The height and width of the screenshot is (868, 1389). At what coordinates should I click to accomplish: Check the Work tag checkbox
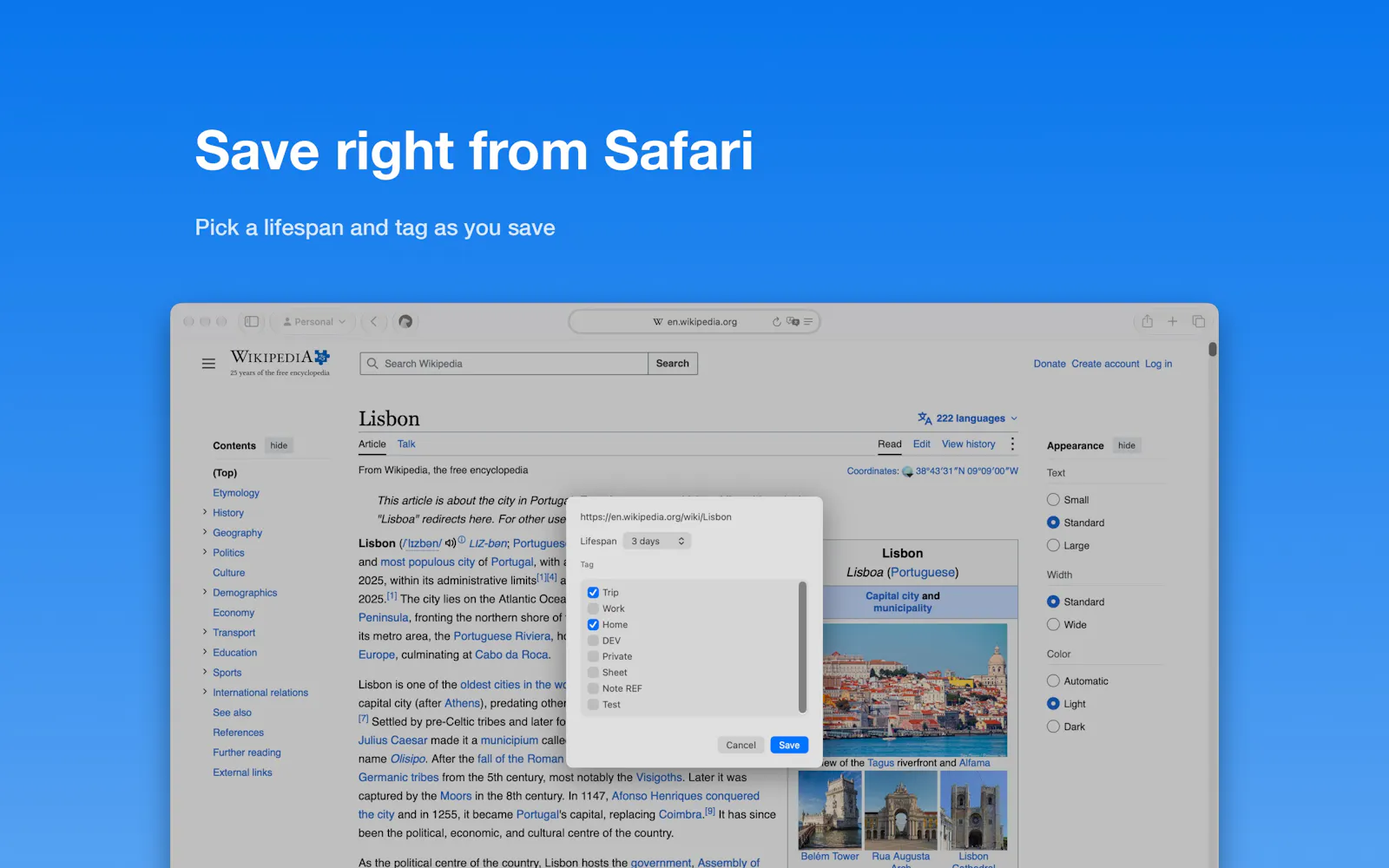[593, 608]
